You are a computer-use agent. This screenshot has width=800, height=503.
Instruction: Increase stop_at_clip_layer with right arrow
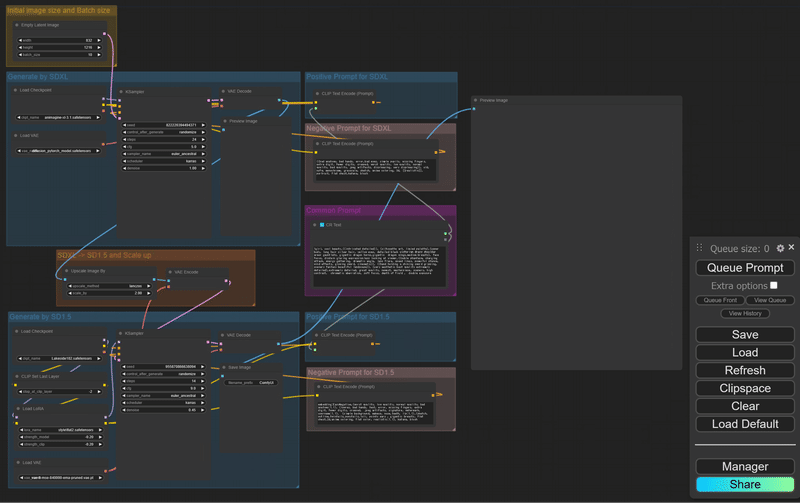98,392
